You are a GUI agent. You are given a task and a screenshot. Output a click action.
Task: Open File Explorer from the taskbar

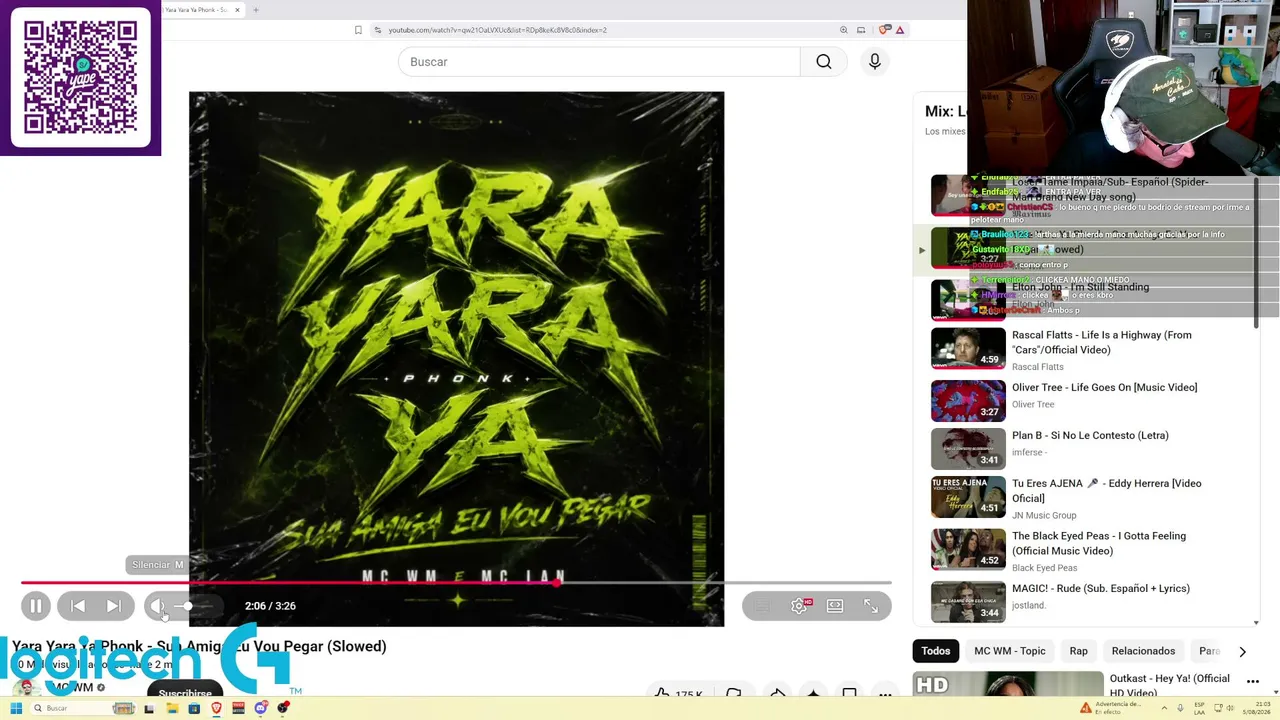tap(172, 709)
